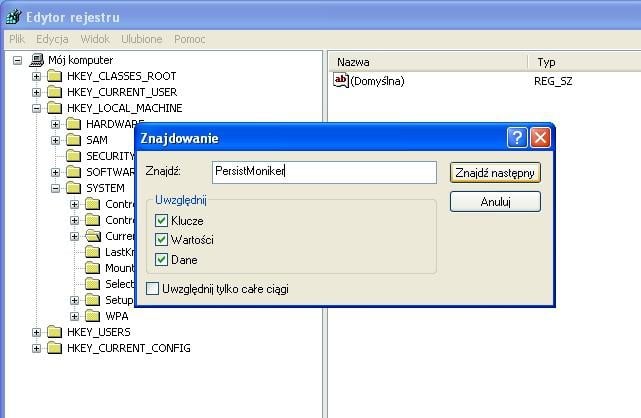This screenshot has height=418, width=641.
Task: Click the Anuluj button
Action: coord(495,201)
